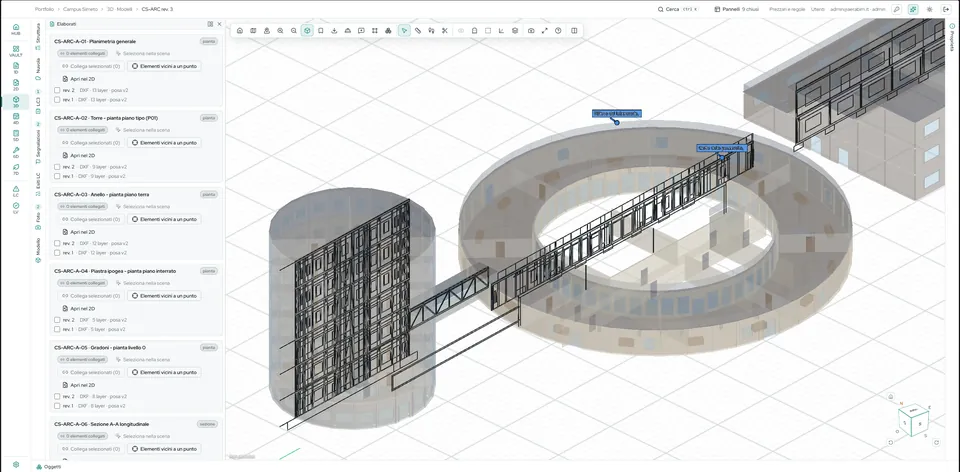
Task: Click Elementi vicini a un punto for CS-ARC-A-02
Action: (x=165, y=143)
